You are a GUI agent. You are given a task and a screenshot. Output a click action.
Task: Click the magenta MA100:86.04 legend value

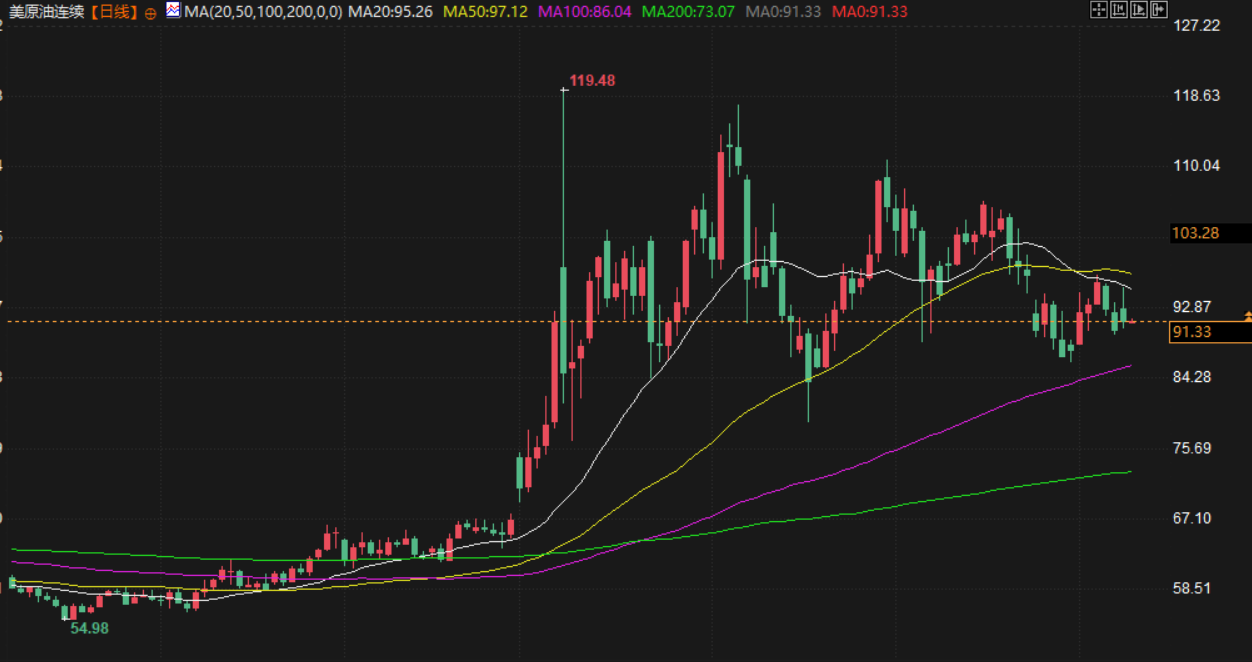pos(584,12)
